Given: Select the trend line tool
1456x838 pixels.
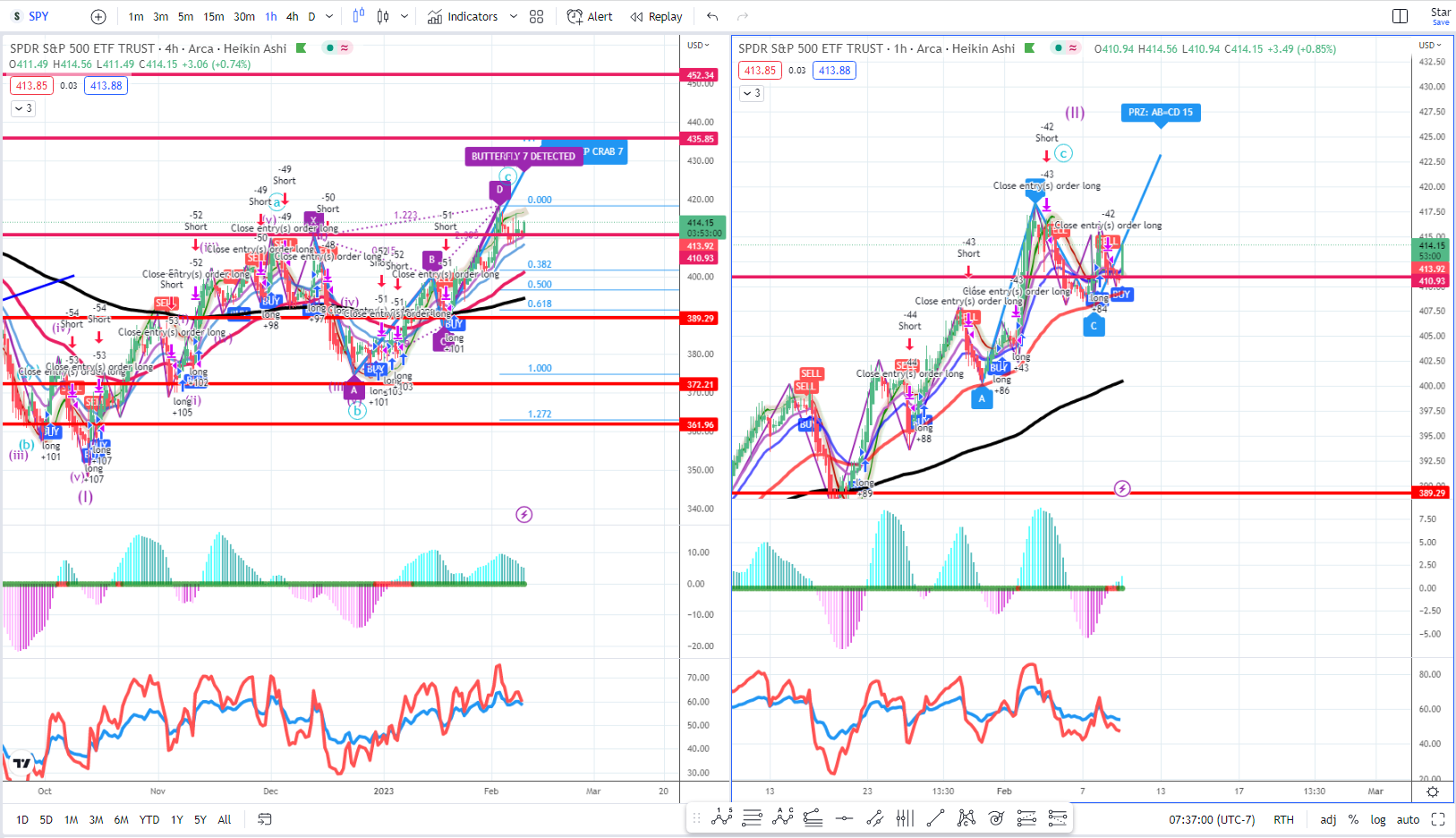Looking at the screenshot, I should [936, 817].
